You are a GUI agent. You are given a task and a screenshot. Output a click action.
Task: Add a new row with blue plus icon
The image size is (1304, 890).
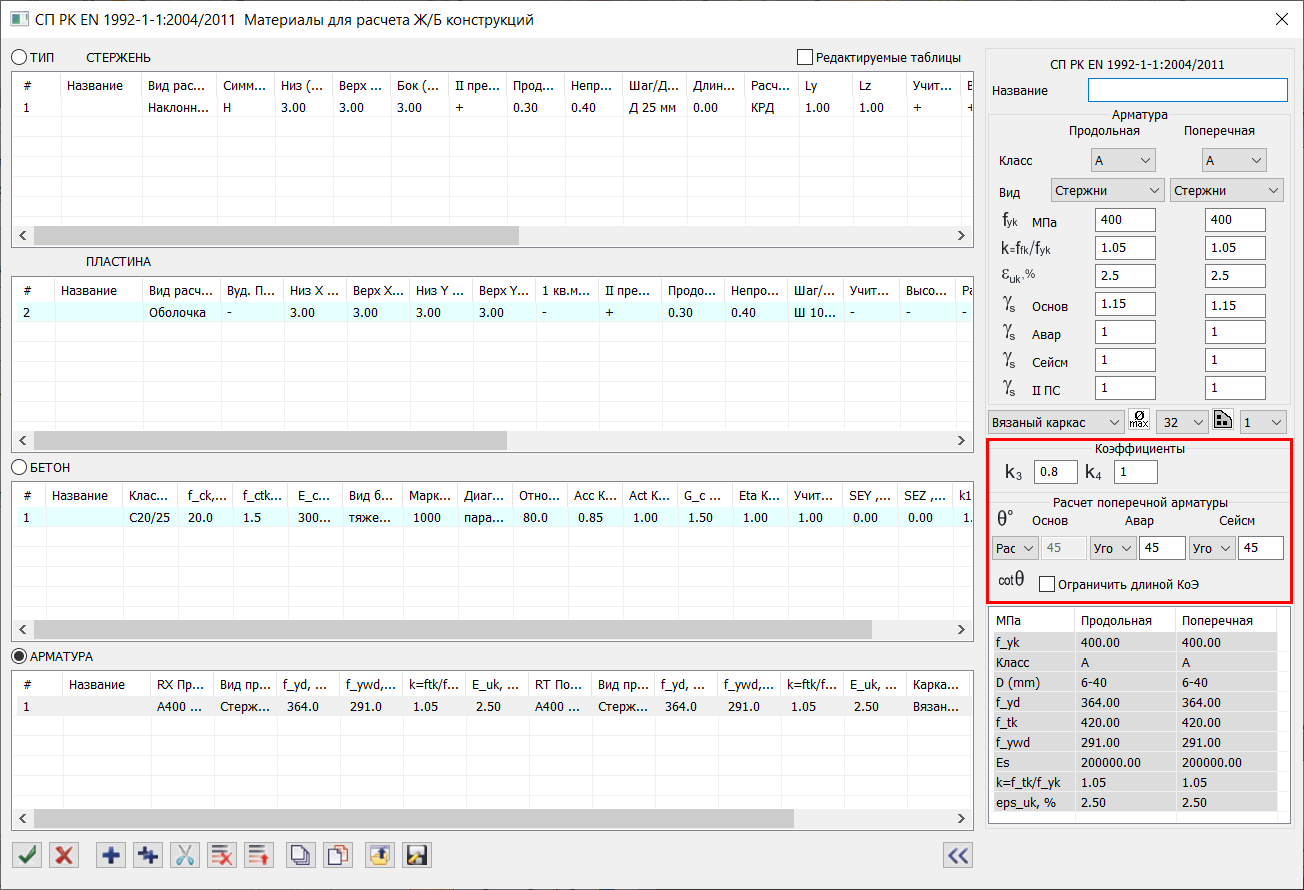point(111,855)
